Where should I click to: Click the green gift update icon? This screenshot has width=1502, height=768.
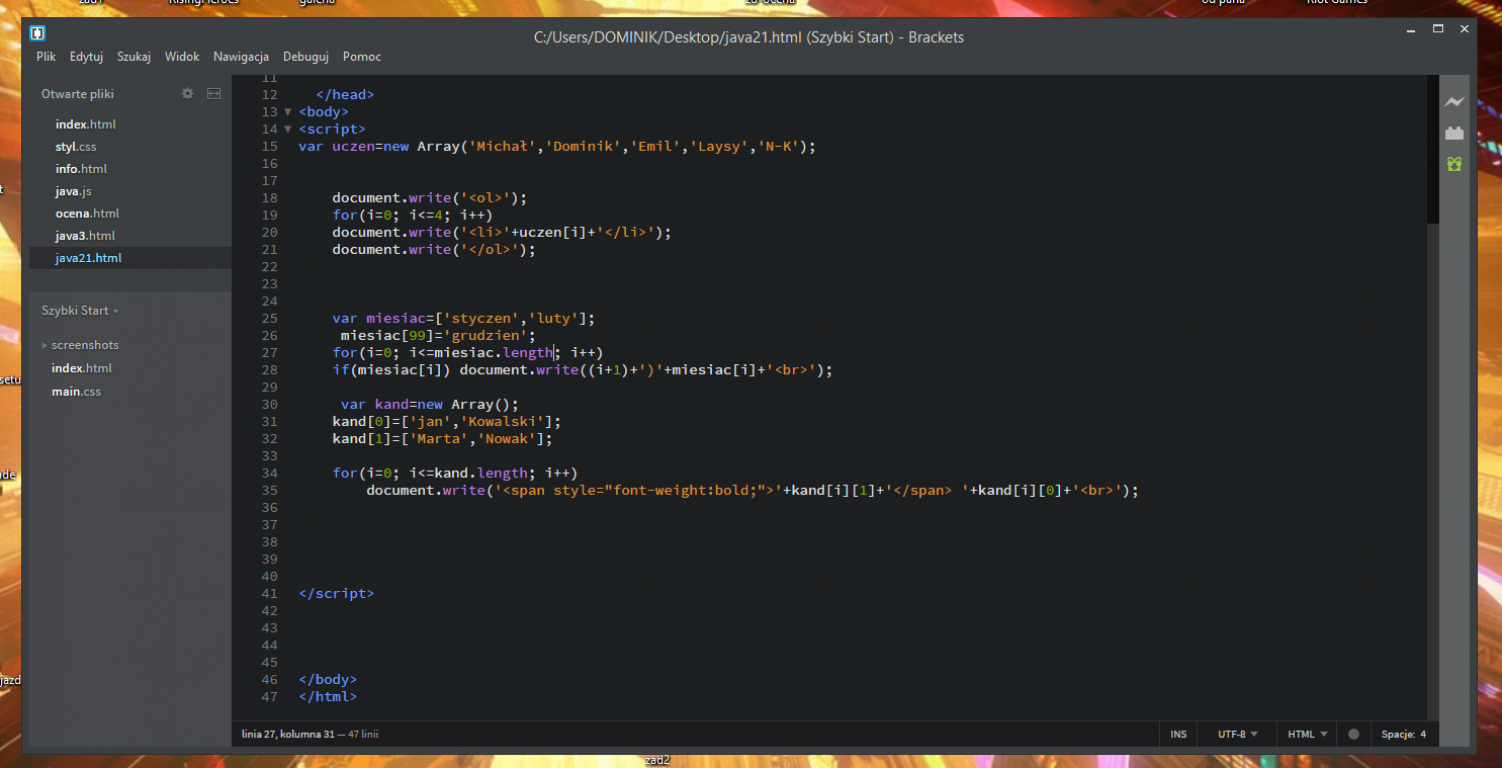click(1454, 164)
